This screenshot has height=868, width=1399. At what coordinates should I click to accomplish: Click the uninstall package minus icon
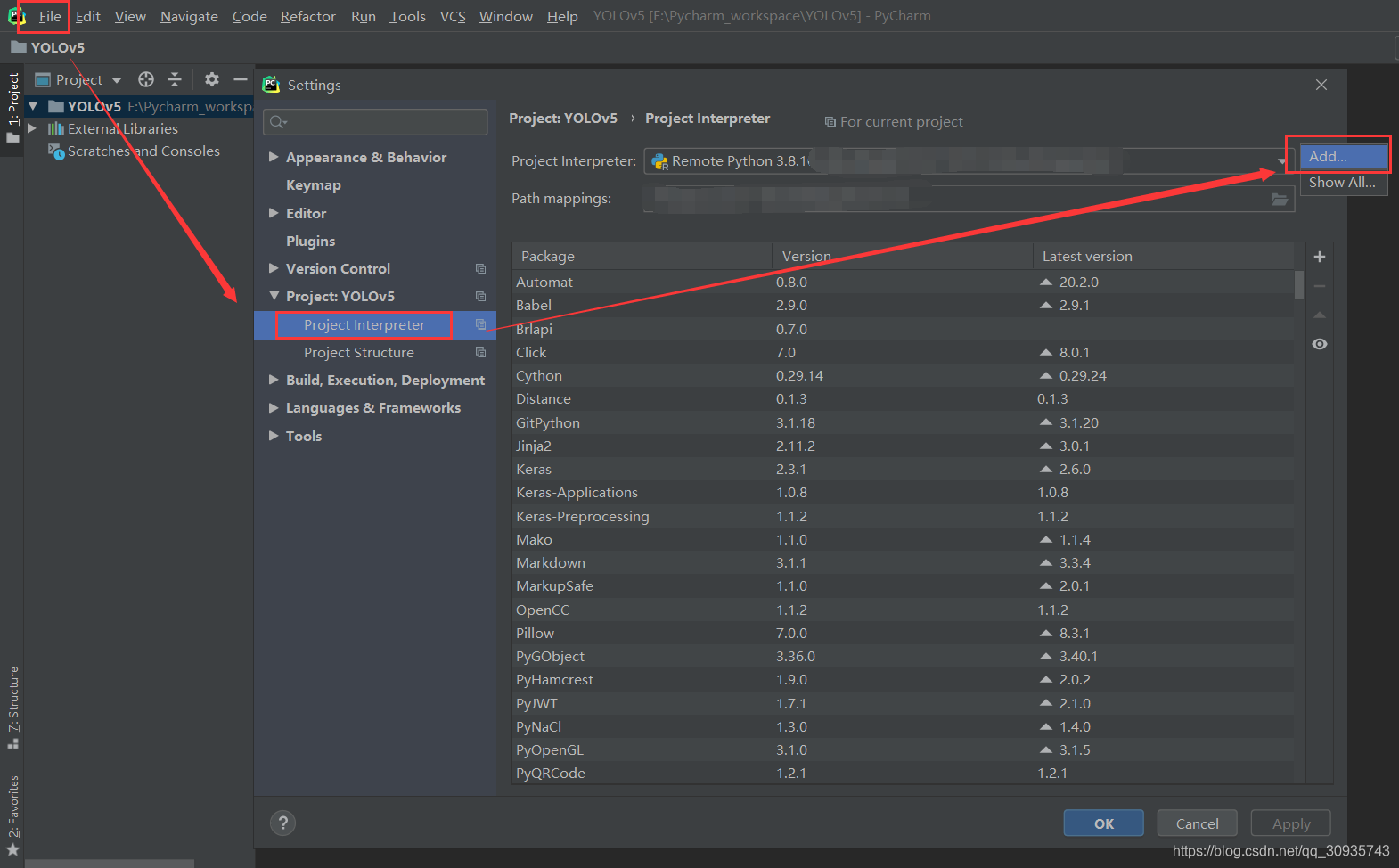click(x=1320, y=286)
